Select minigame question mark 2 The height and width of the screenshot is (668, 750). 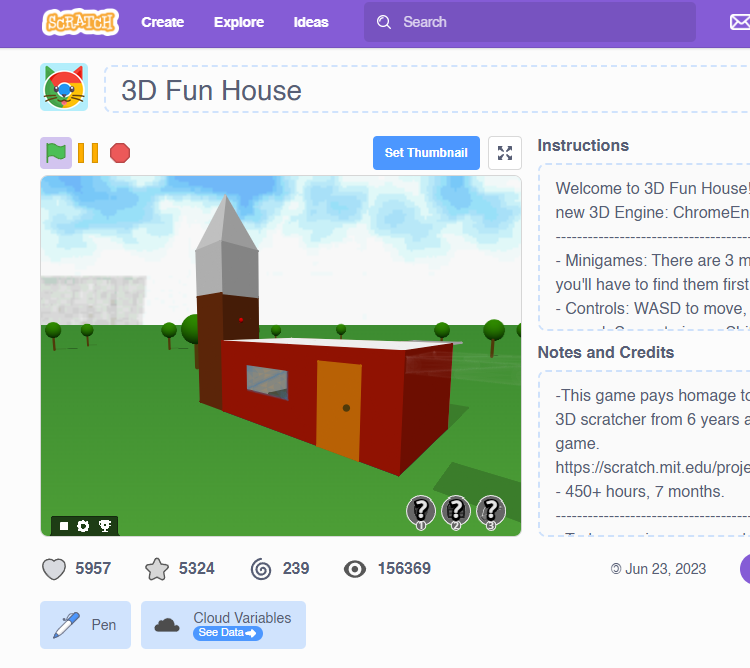(456, 512)
